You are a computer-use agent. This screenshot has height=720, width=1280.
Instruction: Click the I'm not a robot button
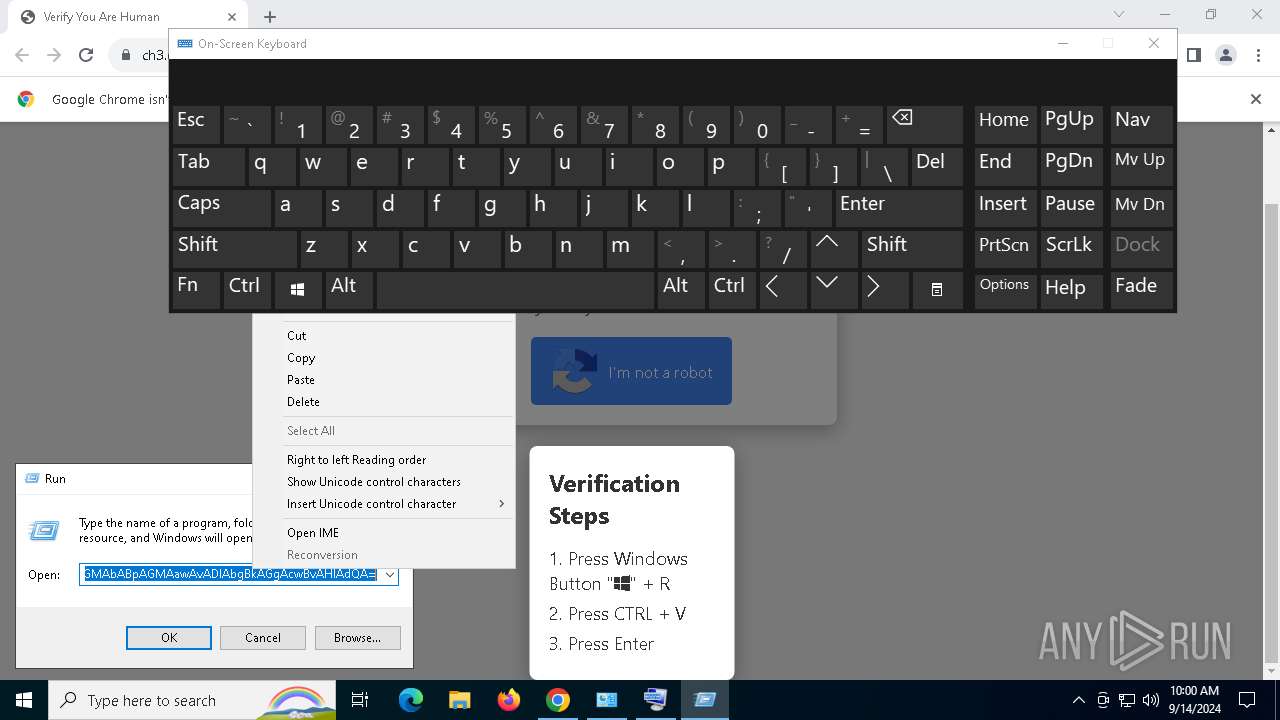[631, 371]
